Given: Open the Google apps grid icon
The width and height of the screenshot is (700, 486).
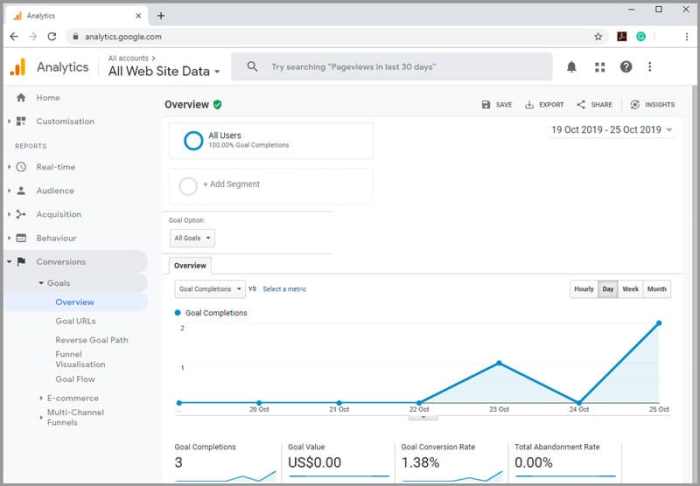Looking at the screenshot, I should coord(600,67).
